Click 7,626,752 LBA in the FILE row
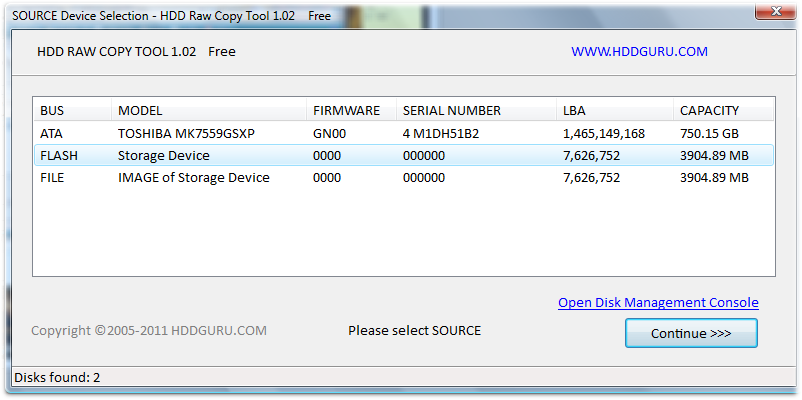 click(591, 177)
